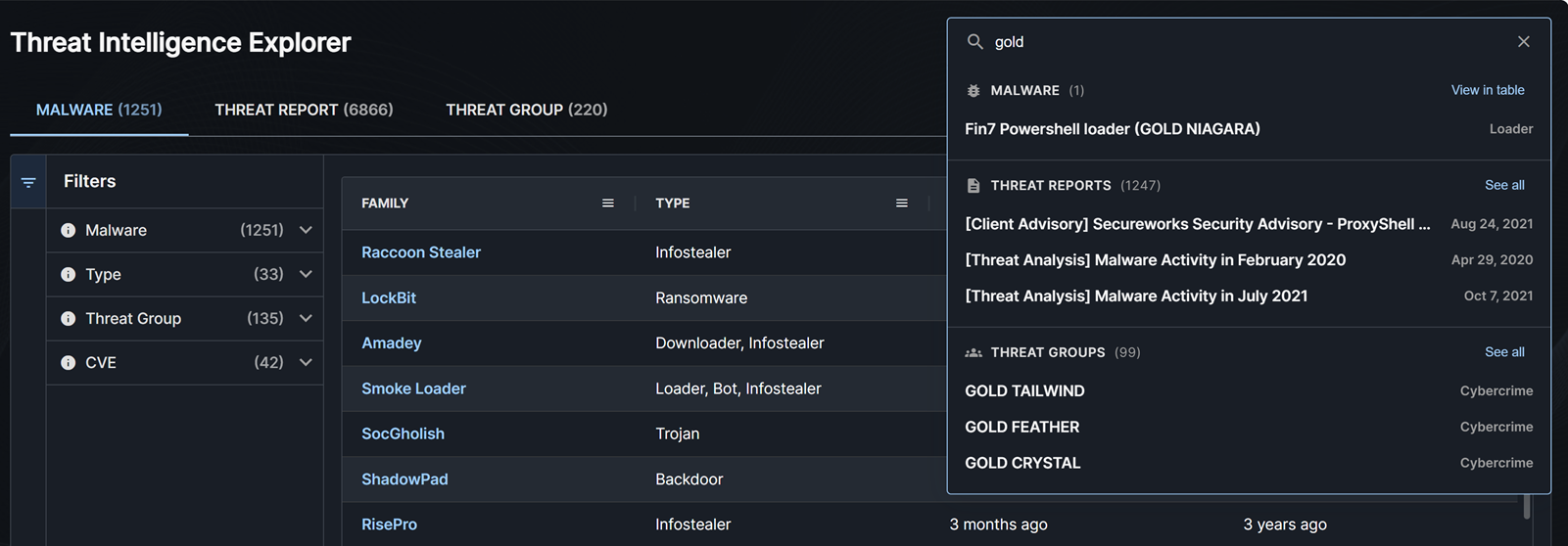Expand the Malware filter chevron

click(306, 231)
